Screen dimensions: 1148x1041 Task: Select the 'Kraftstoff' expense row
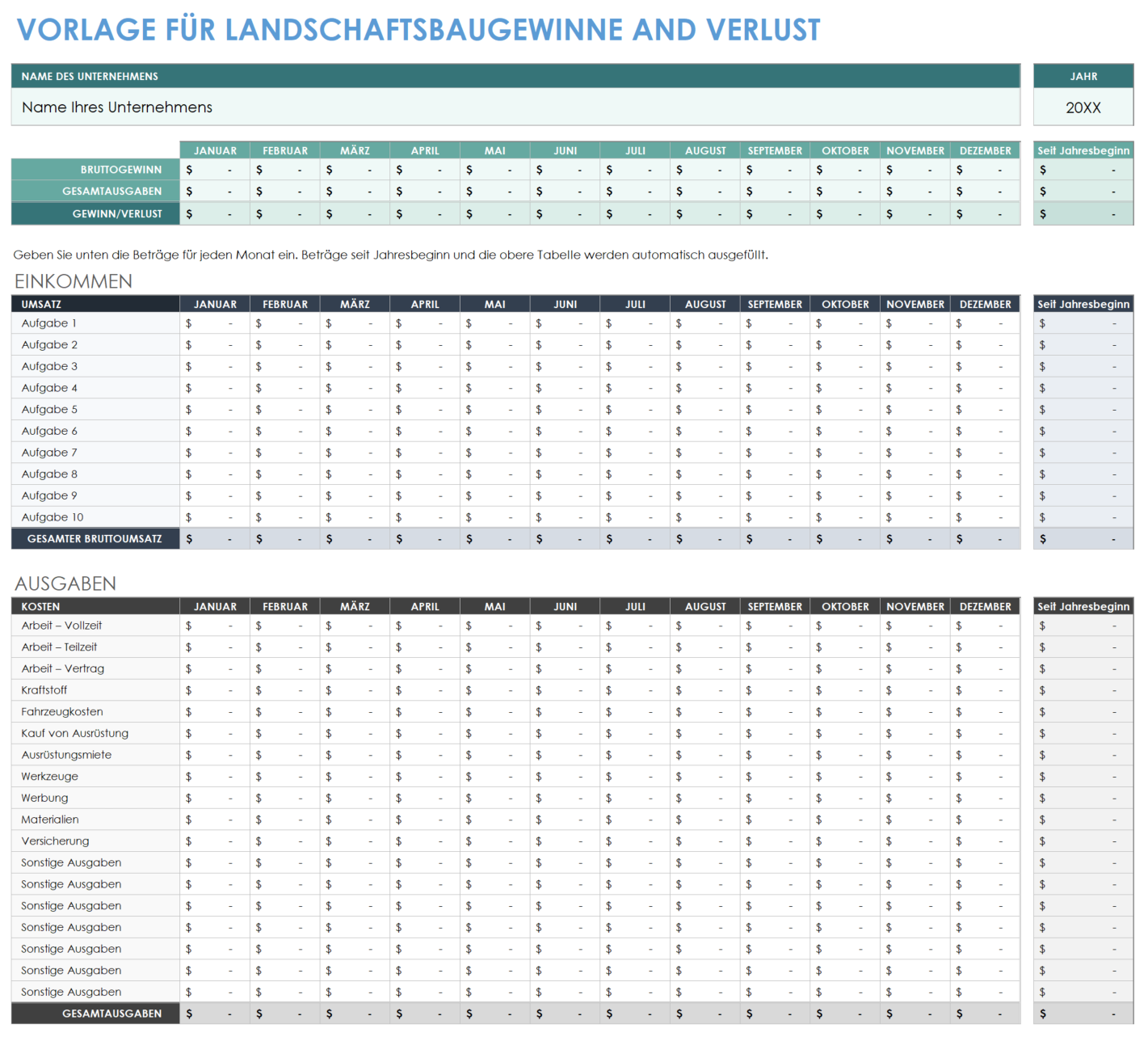click(x=95, y=690)
